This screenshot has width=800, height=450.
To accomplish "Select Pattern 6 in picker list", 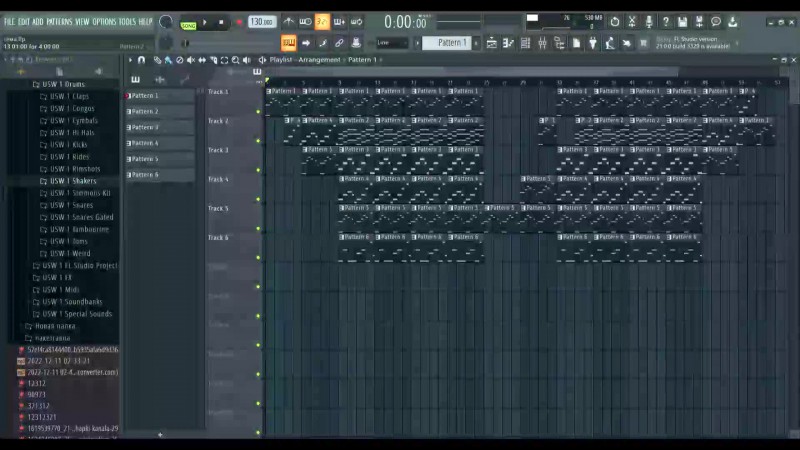I will coord(160,174).
